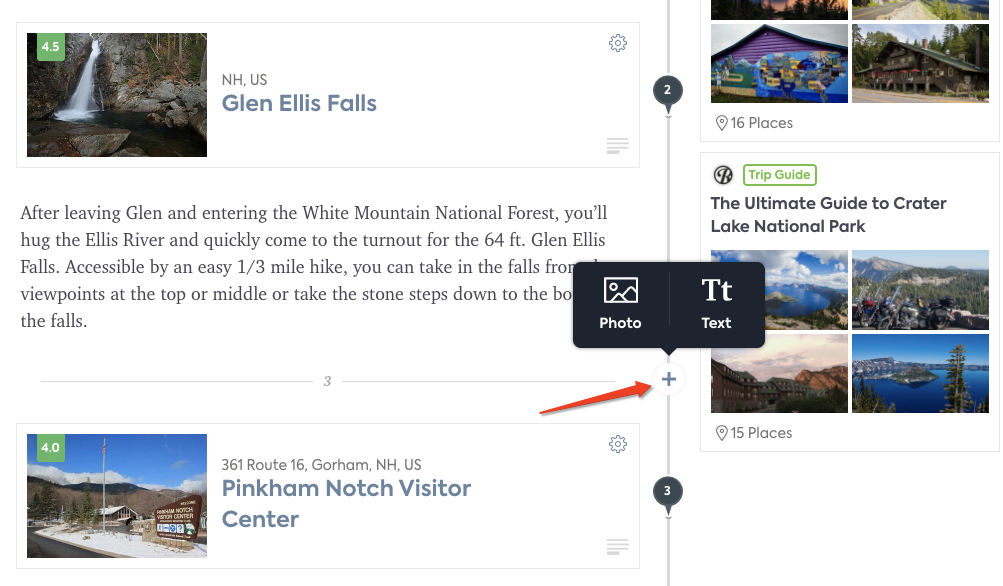Click the 16 Places location label
This screenshot has width=1003, height=586.
(x=754, y=123)
